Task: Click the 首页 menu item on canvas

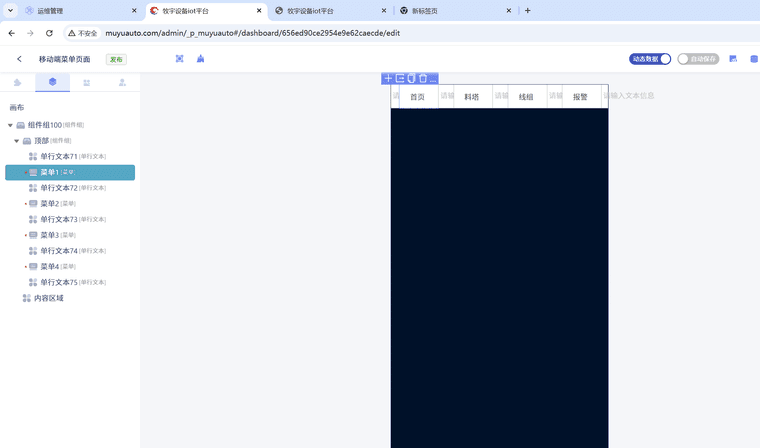Action: (417, 97)
